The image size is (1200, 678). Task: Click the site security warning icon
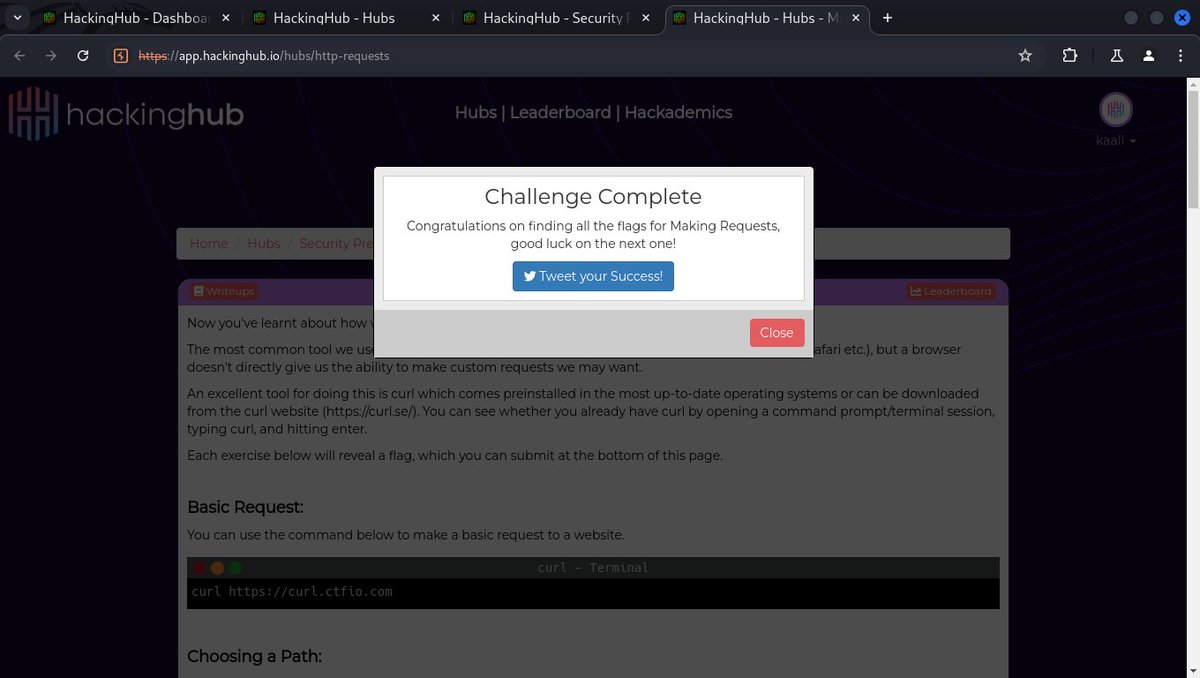click(x=121, y=56)
